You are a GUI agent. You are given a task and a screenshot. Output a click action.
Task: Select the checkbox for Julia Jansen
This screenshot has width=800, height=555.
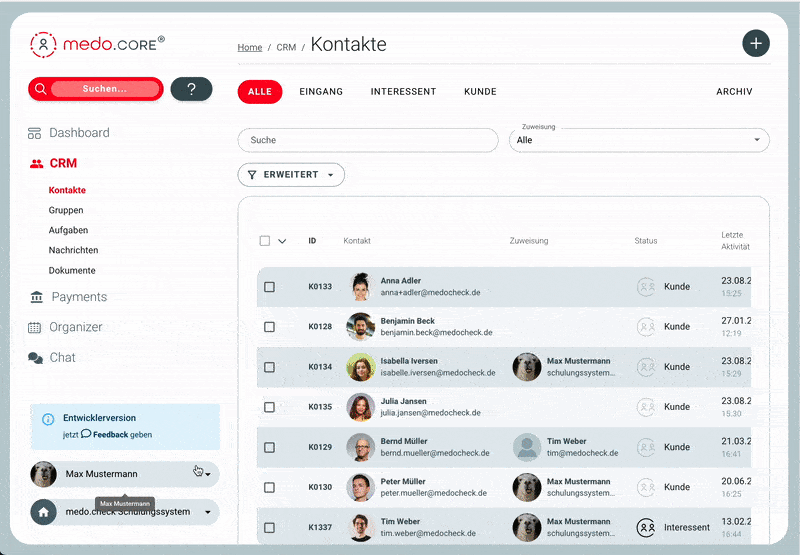(269, 407)
